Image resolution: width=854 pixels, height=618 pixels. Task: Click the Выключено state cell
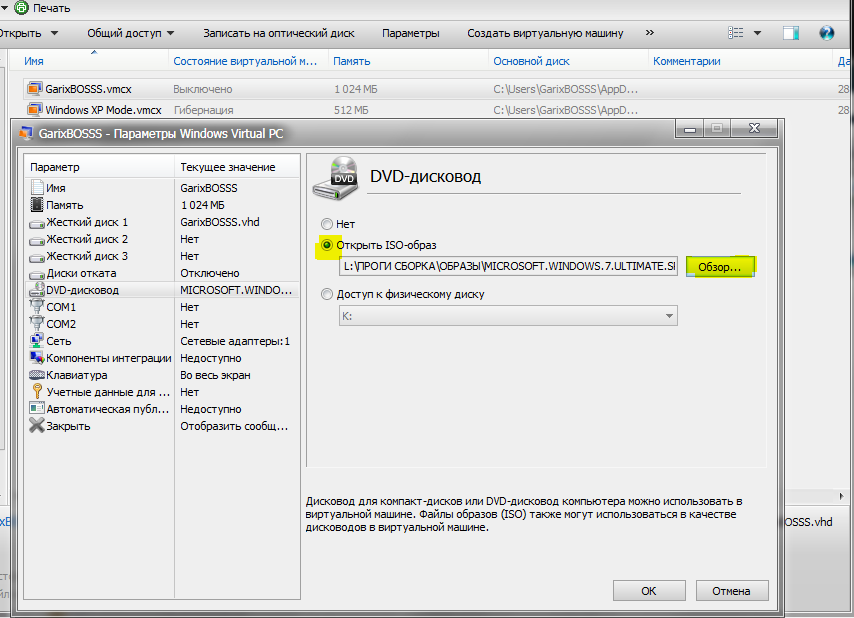pyautogui.click(x=203, y=89)
